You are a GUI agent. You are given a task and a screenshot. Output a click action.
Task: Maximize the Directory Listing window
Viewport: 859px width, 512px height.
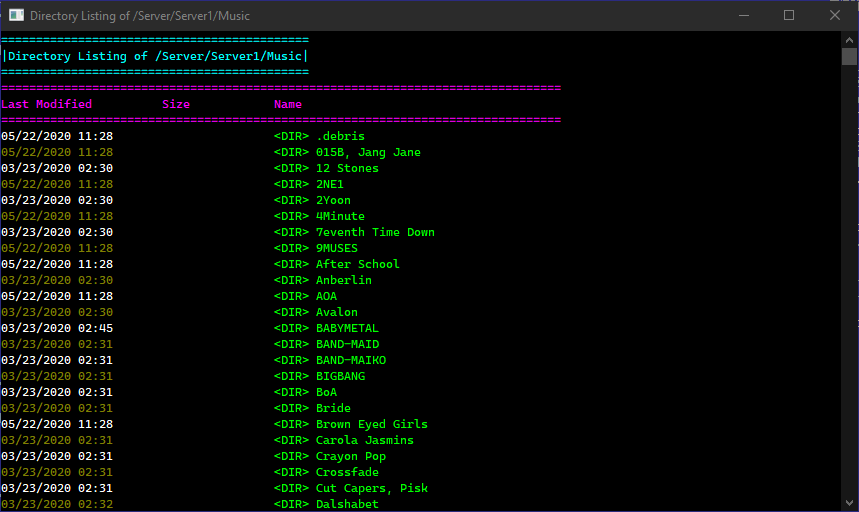tap(789, 15)
